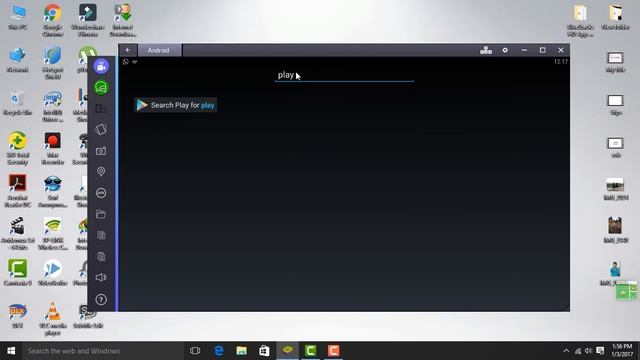The height and width of the screenshot is (360, 640).
Task: Open the video camera icon in BlueStacks sidebar
Action: coord(101,66)
